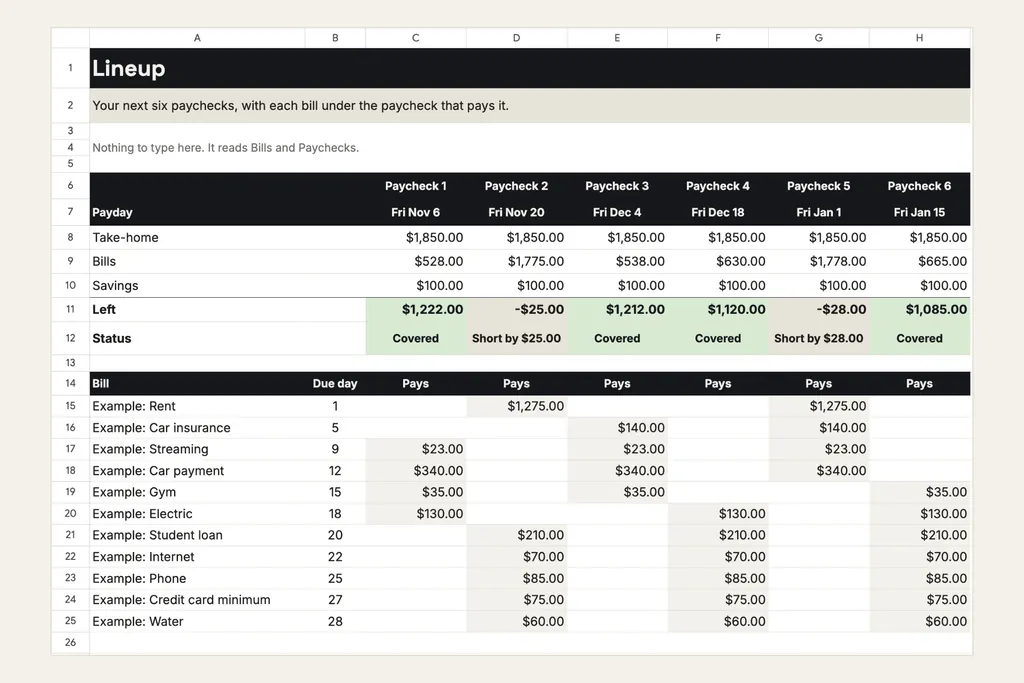Click the Fri Dec 4 payday cell
The width and height of the screenshot is (1024, 683).
click(x=617, y=212)
